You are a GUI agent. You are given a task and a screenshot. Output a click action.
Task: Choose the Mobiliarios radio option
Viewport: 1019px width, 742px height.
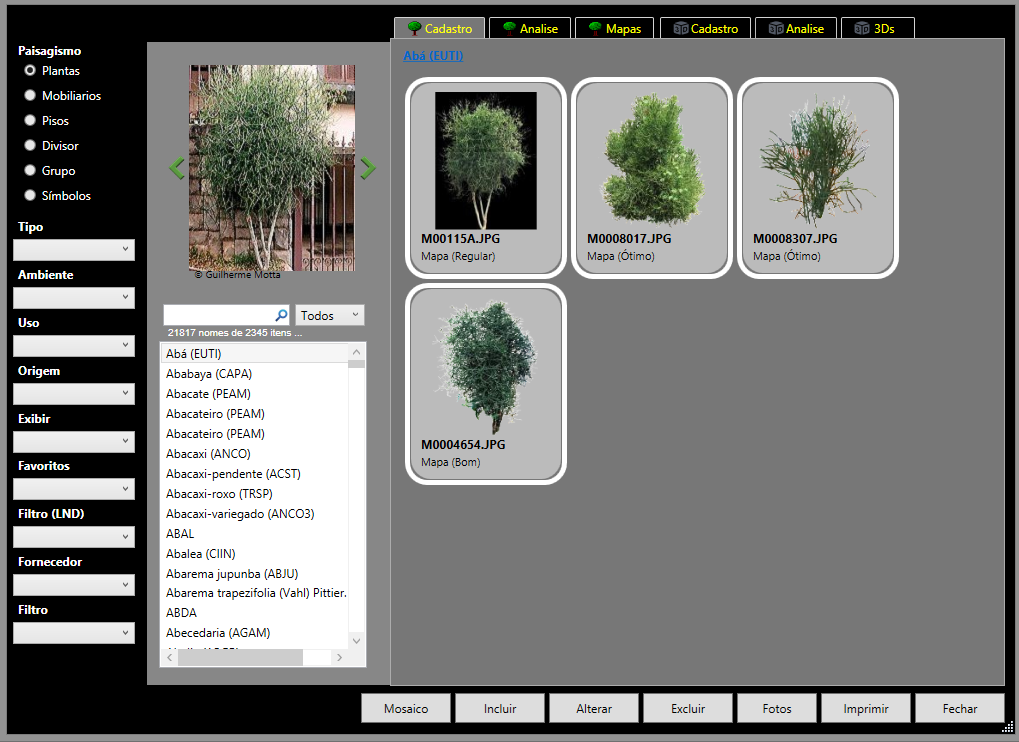[x=30, y=96]
